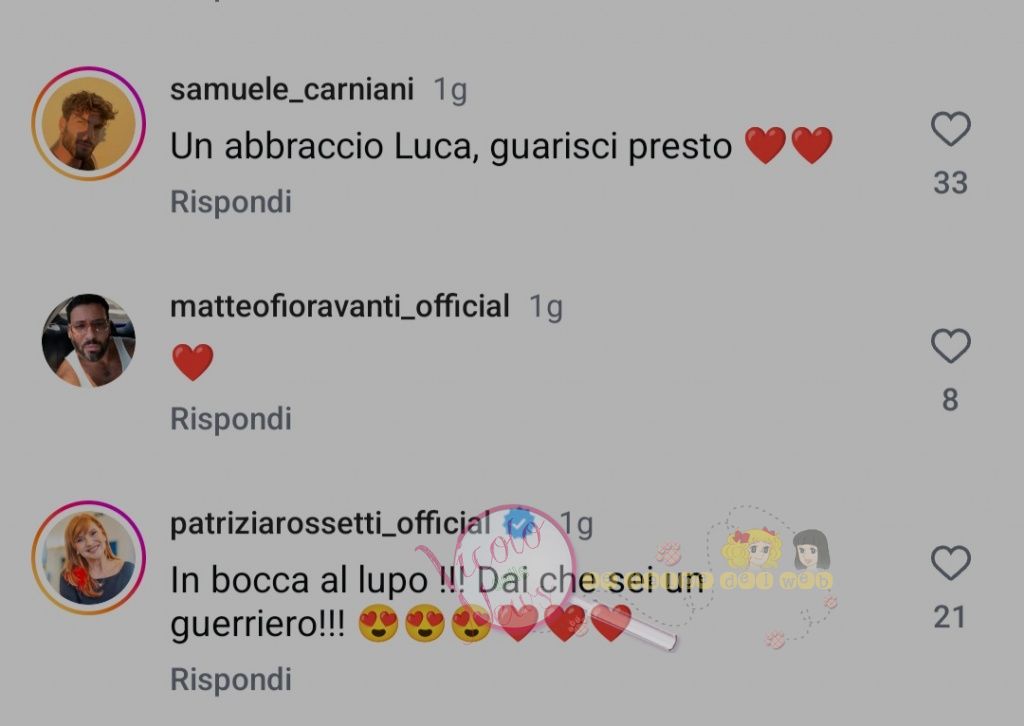Like samuele_carniani's comment with the heart

[x=950, y=129]
